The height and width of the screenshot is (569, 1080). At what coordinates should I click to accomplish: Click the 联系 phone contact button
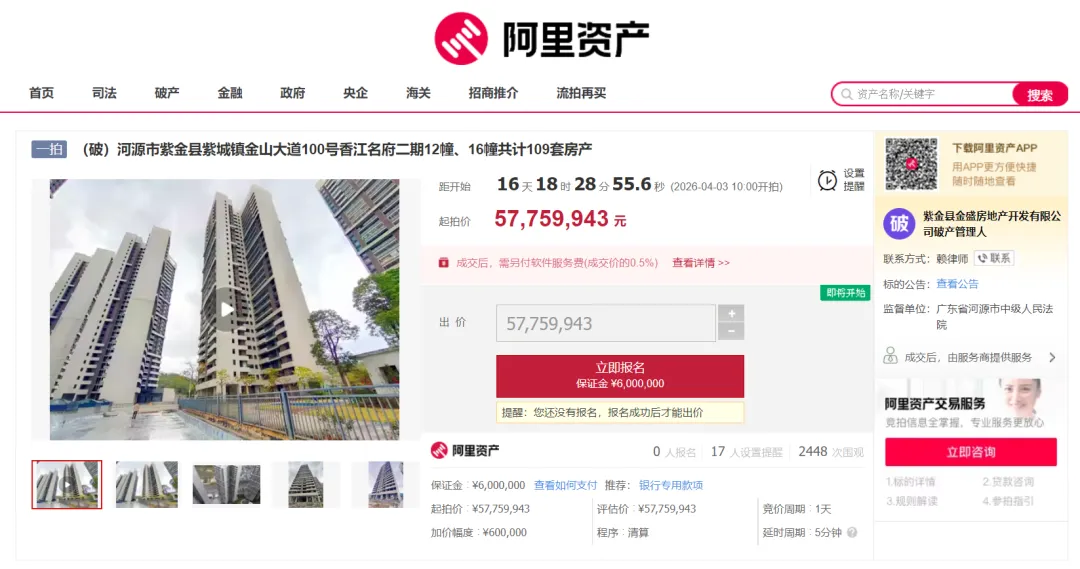pos(994,258)
